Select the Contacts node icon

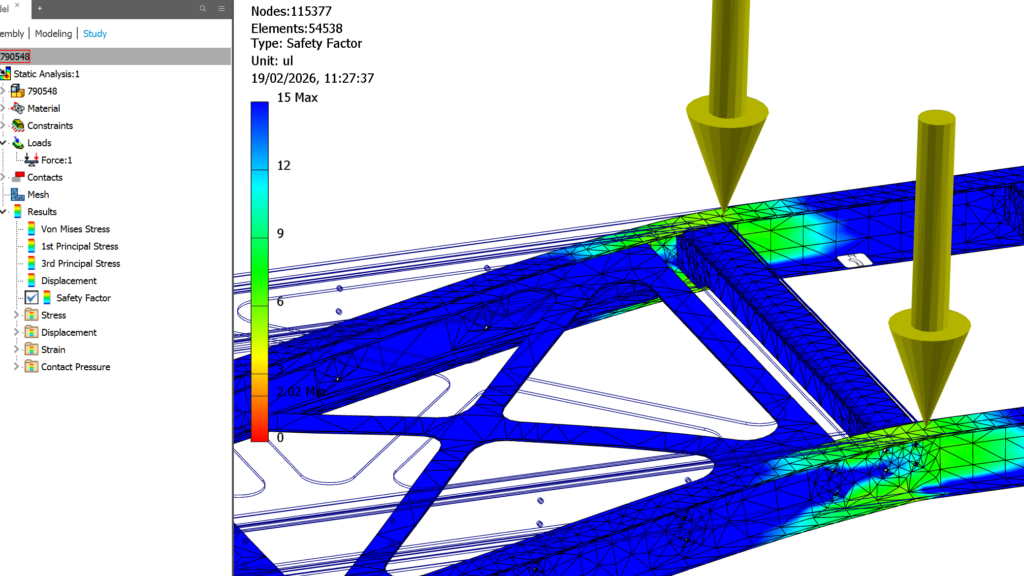click(x=18, y=177)
